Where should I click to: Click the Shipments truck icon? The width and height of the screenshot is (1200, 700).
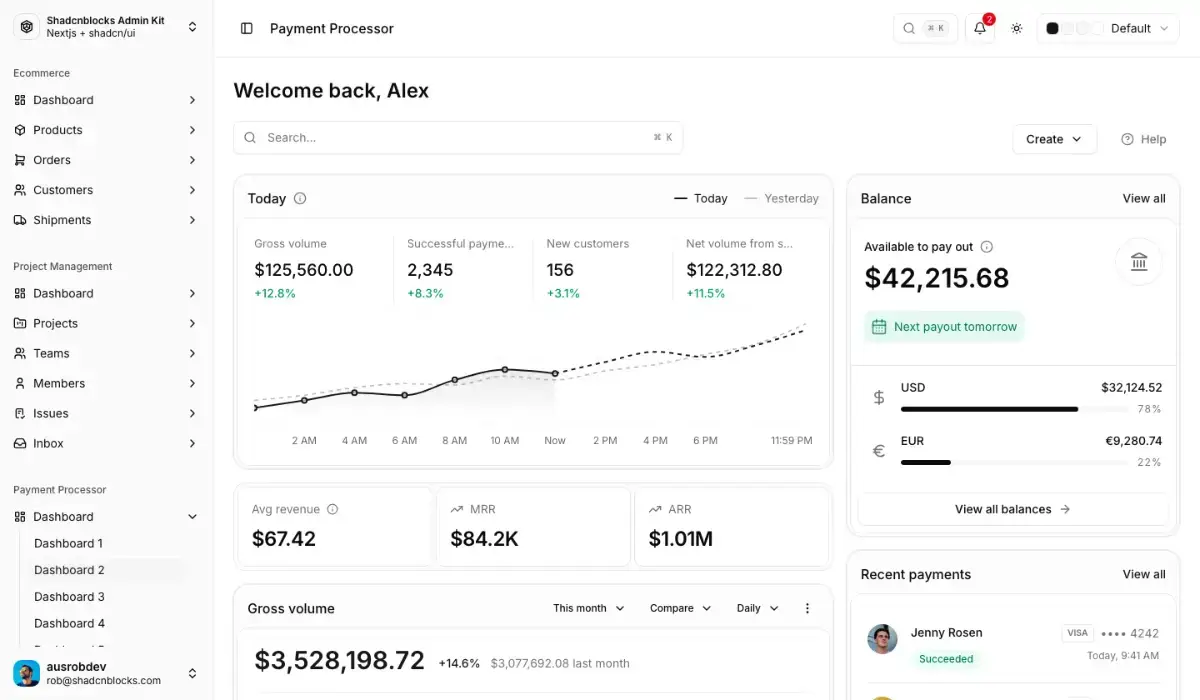tap(20, 220)
